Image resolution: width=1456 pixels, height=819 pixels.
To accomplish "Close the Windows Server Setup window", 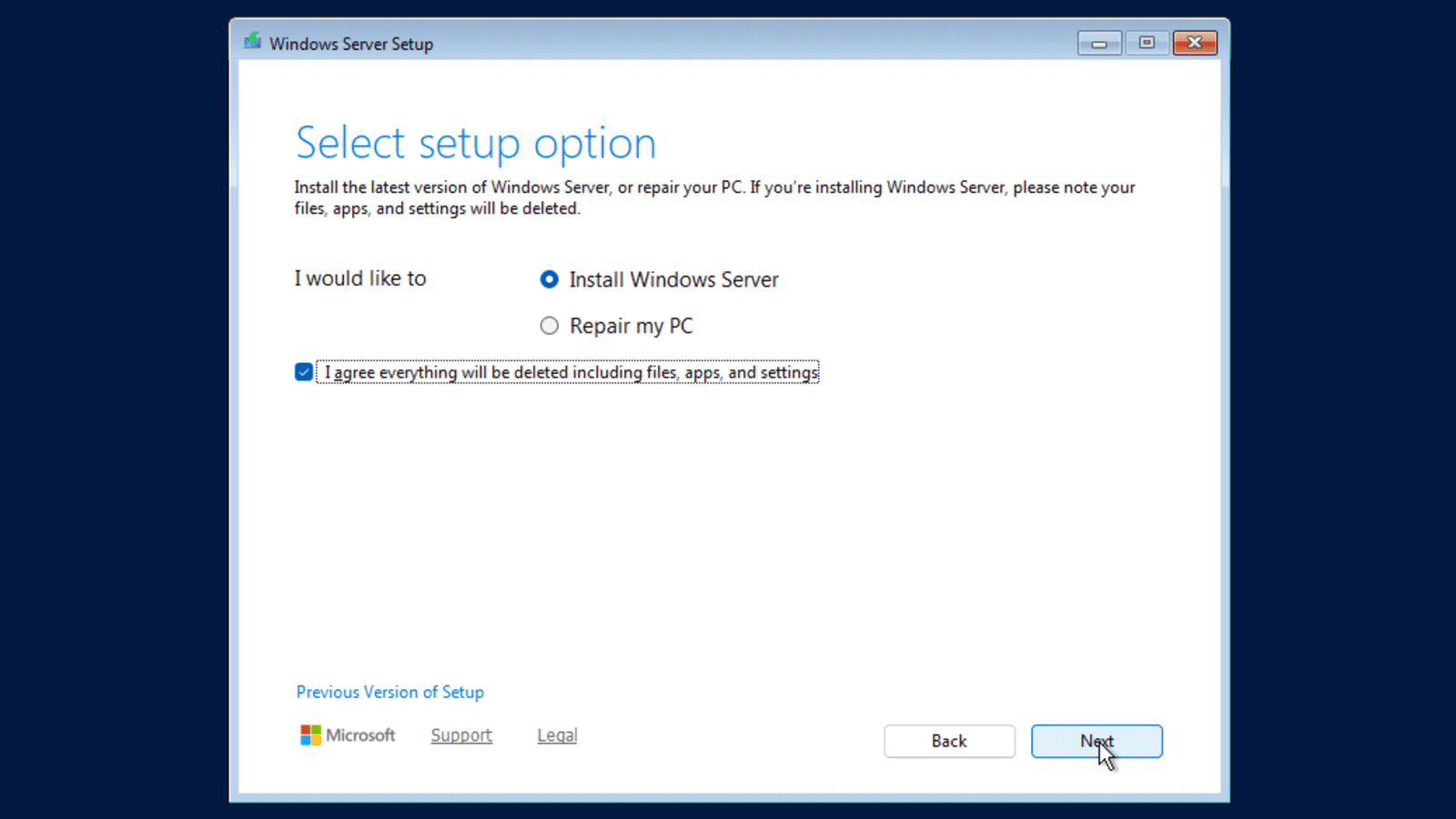I will [x=1195, y=43].
